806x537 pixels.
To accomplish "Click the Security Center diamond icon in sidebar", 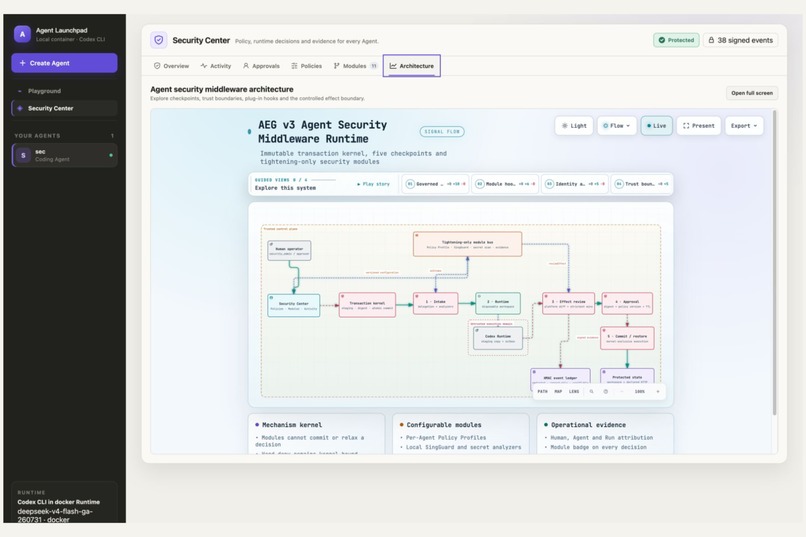I will [x=20, y=108].
